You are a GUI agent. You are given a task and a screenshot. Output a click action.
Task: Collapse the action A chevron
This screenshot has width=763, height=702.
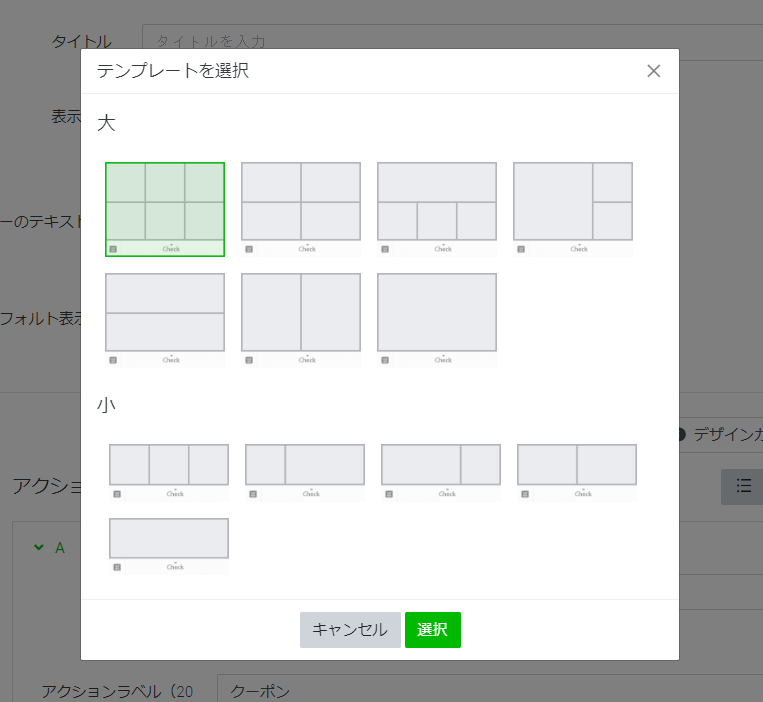coord(39,547)
